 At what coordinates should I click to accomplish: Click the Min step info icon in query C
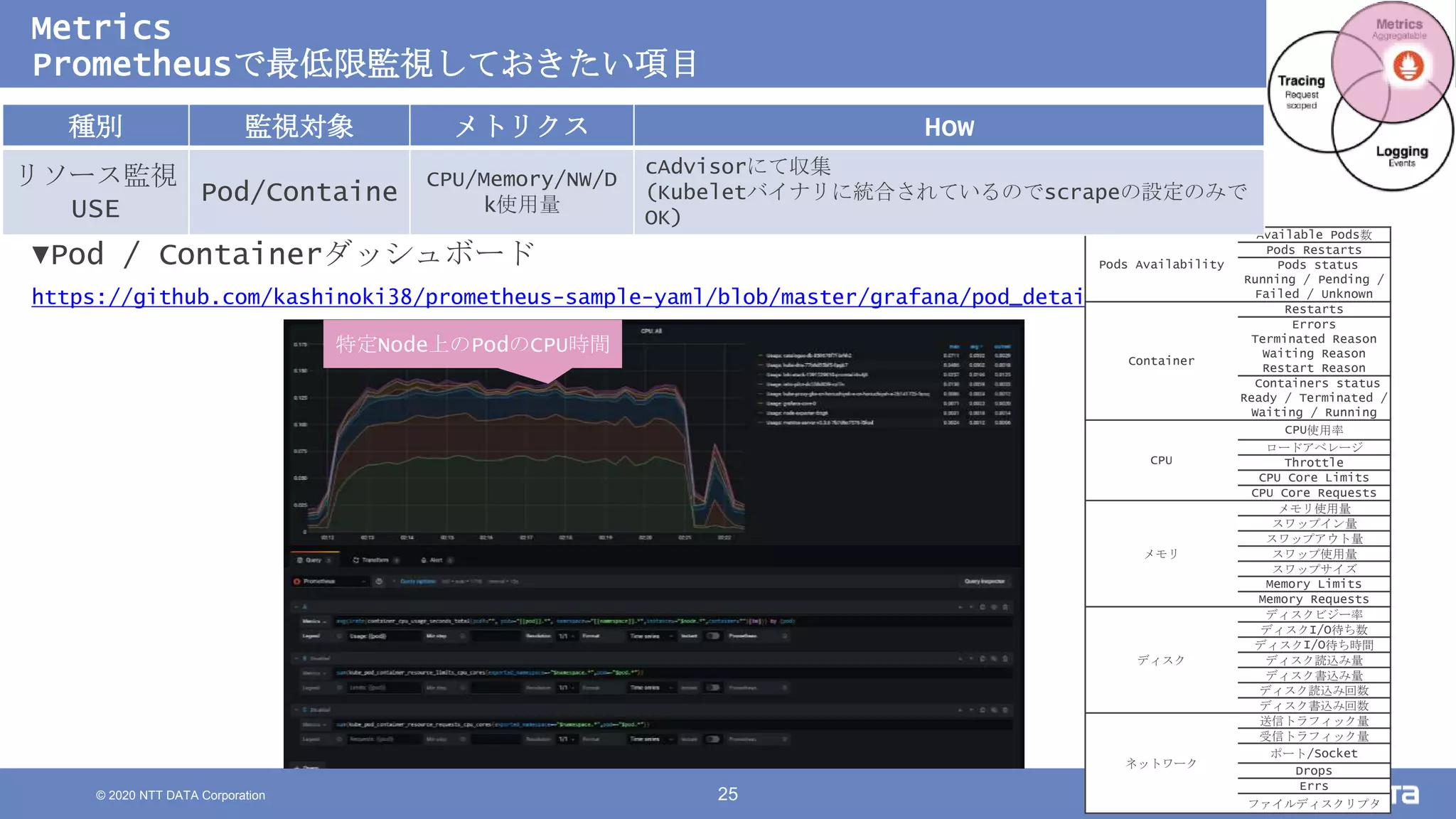click(462, 739)
